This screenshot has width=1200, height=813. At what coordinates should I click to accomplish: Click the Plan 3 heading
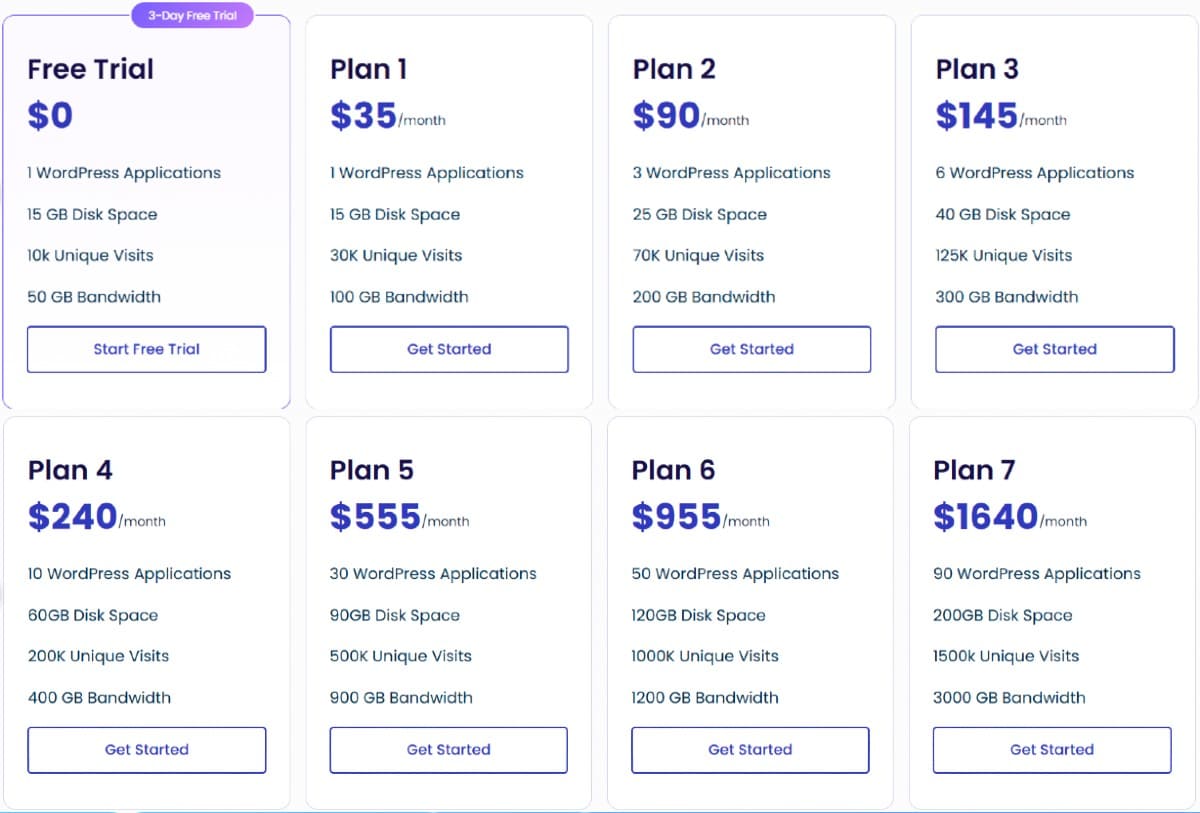click(x=977, y=69)
